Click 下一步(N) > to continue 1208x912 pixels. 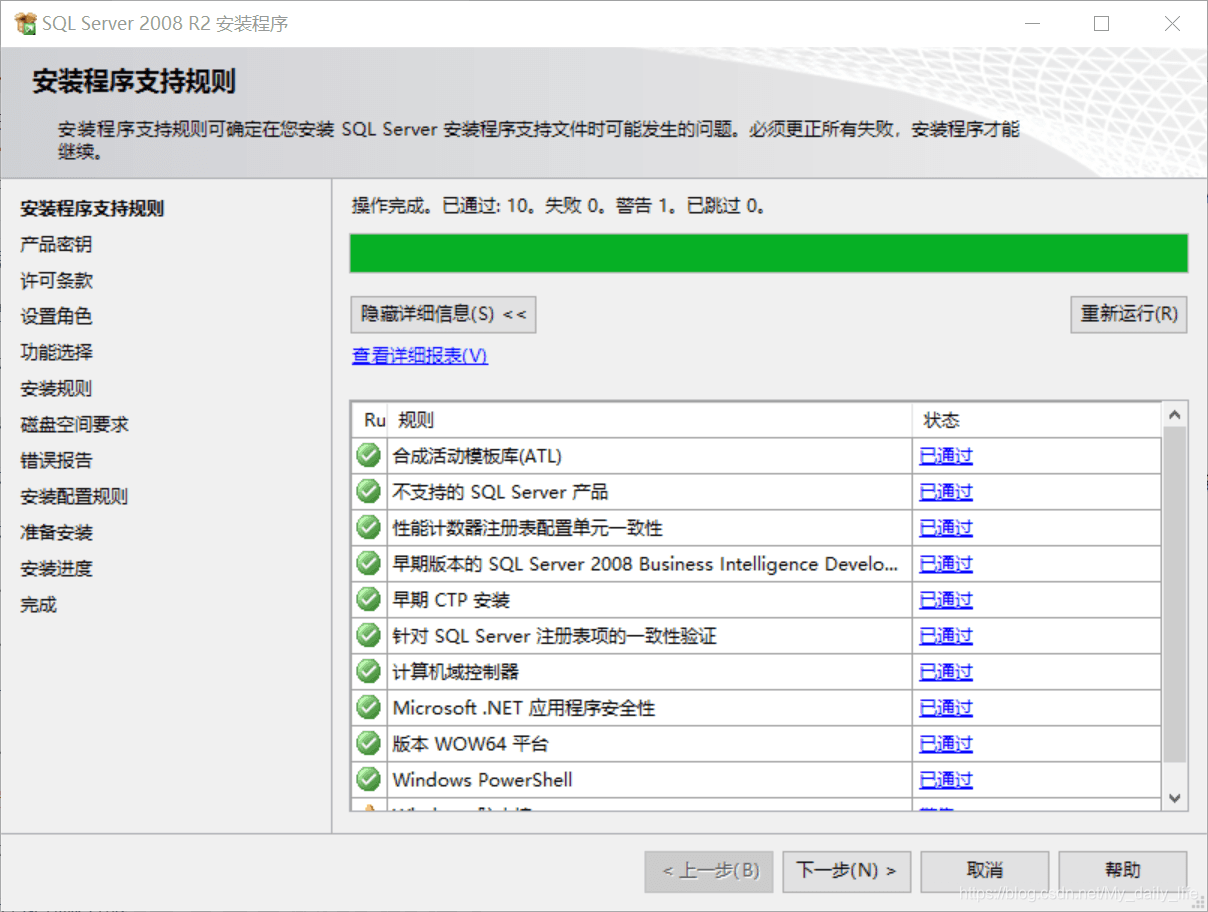tap(846, 871)
